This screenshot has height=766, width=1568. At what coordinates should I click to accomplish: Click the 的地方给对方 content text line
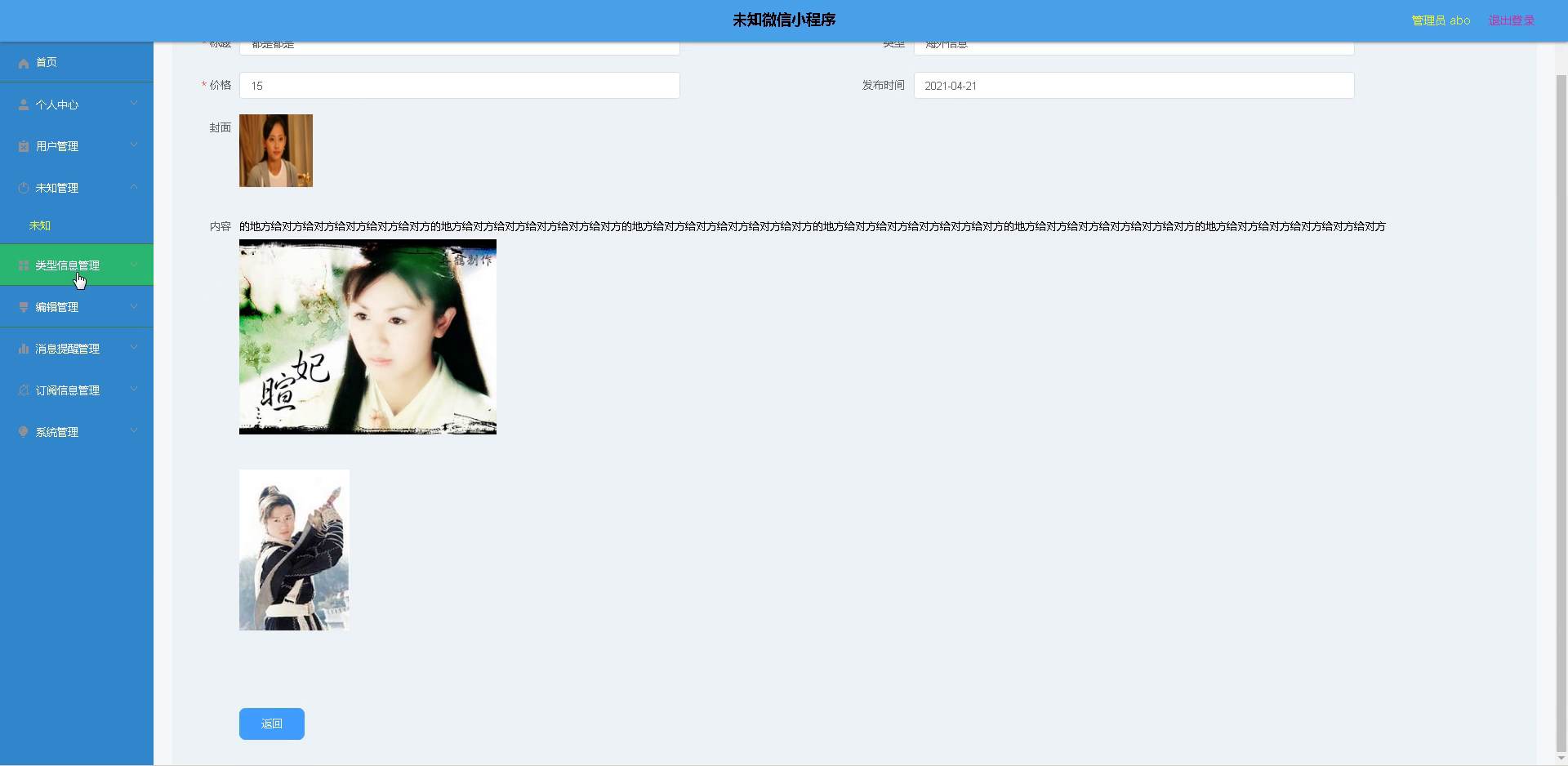[x=813, y=226]
